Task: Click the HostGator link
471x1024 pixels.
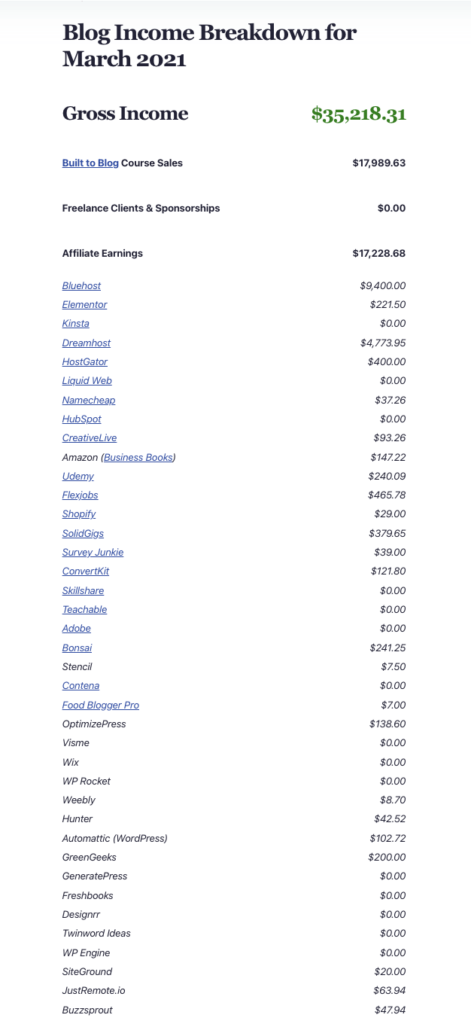Action: click(85, 361)
